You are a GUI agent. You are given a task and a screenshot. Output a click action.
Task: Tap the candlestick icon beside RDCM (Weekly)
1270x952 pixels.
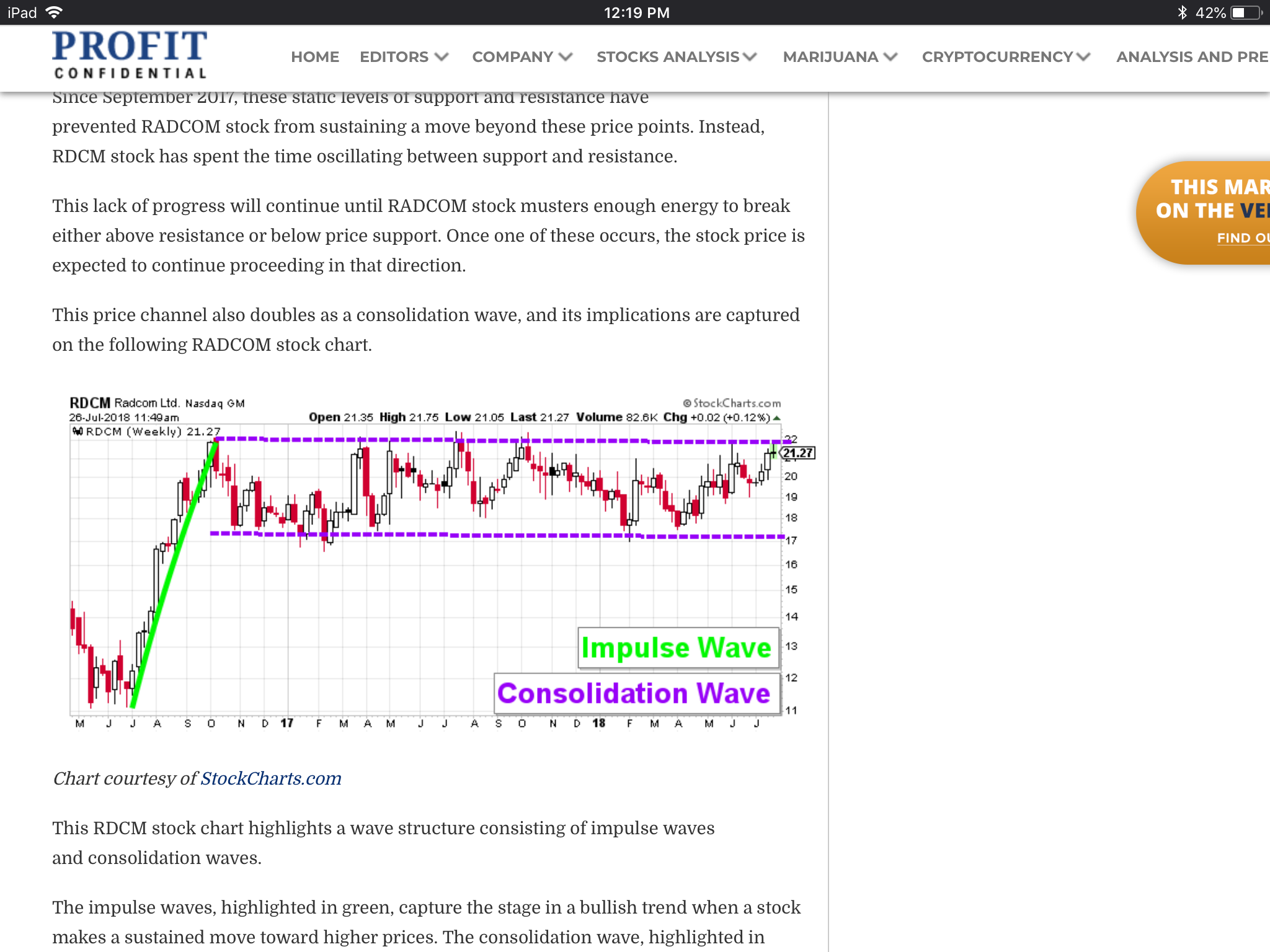[78, 431]
